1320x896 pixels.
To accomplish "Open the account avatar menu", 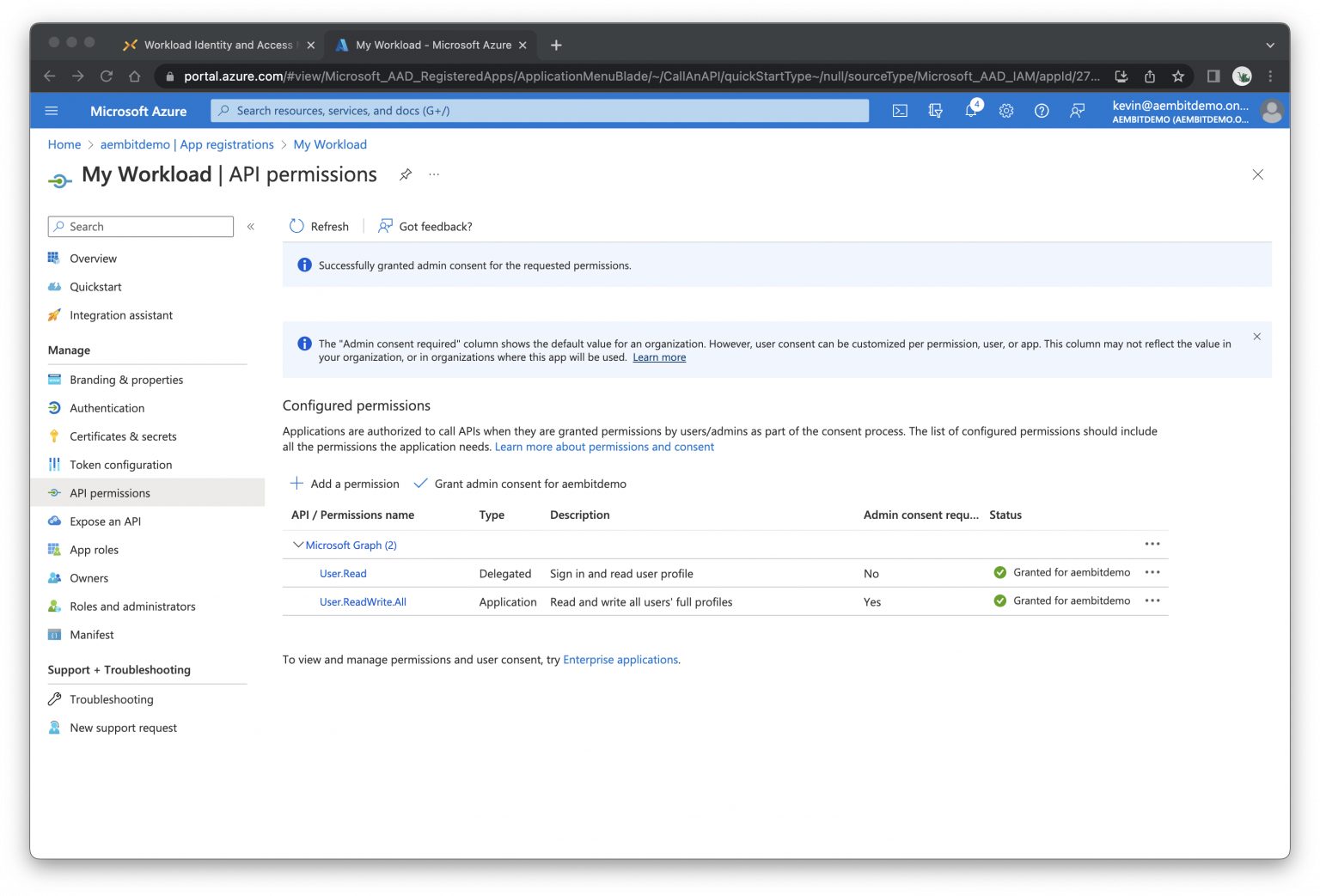I will [1272, 111].
